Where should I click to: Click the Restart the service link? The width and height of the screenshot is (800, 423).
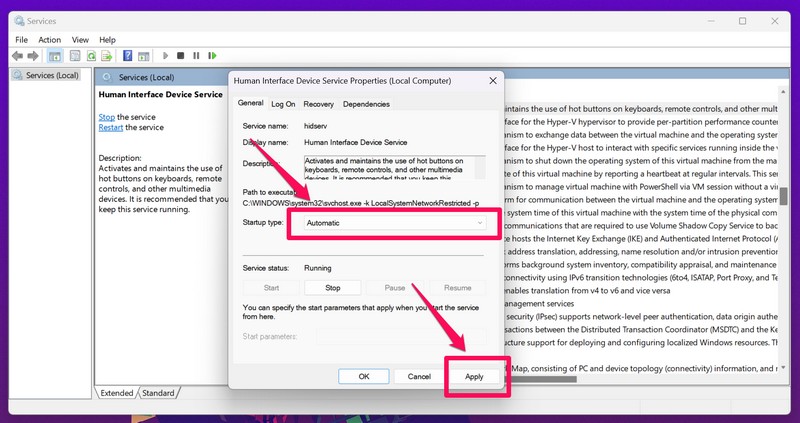tap(110, 127)
